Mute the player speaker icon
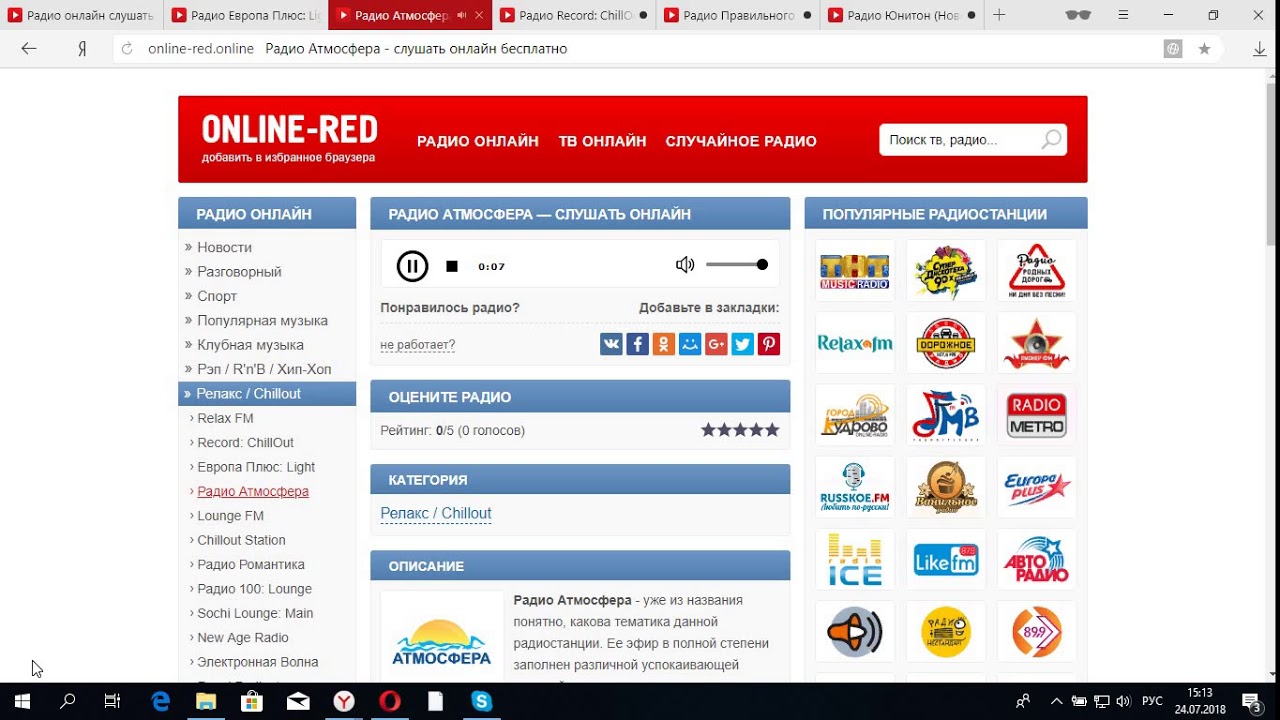The height and width of the screenshot is (720, 1280). (685, 265)
